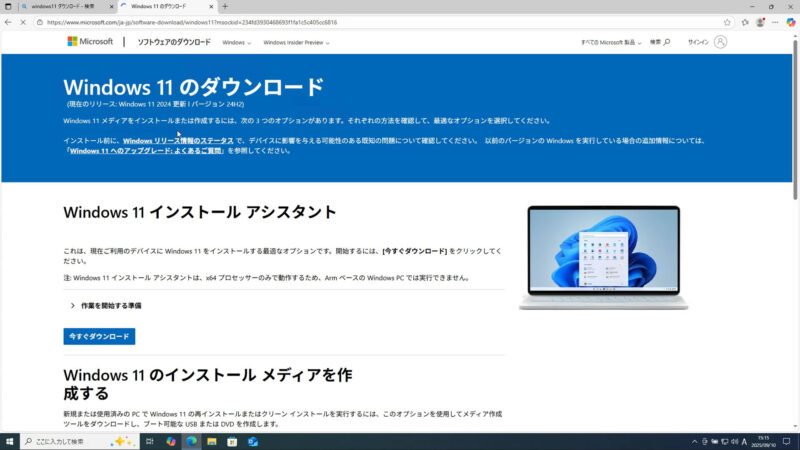Click the browser back arrow

click(x=9, y=22)
